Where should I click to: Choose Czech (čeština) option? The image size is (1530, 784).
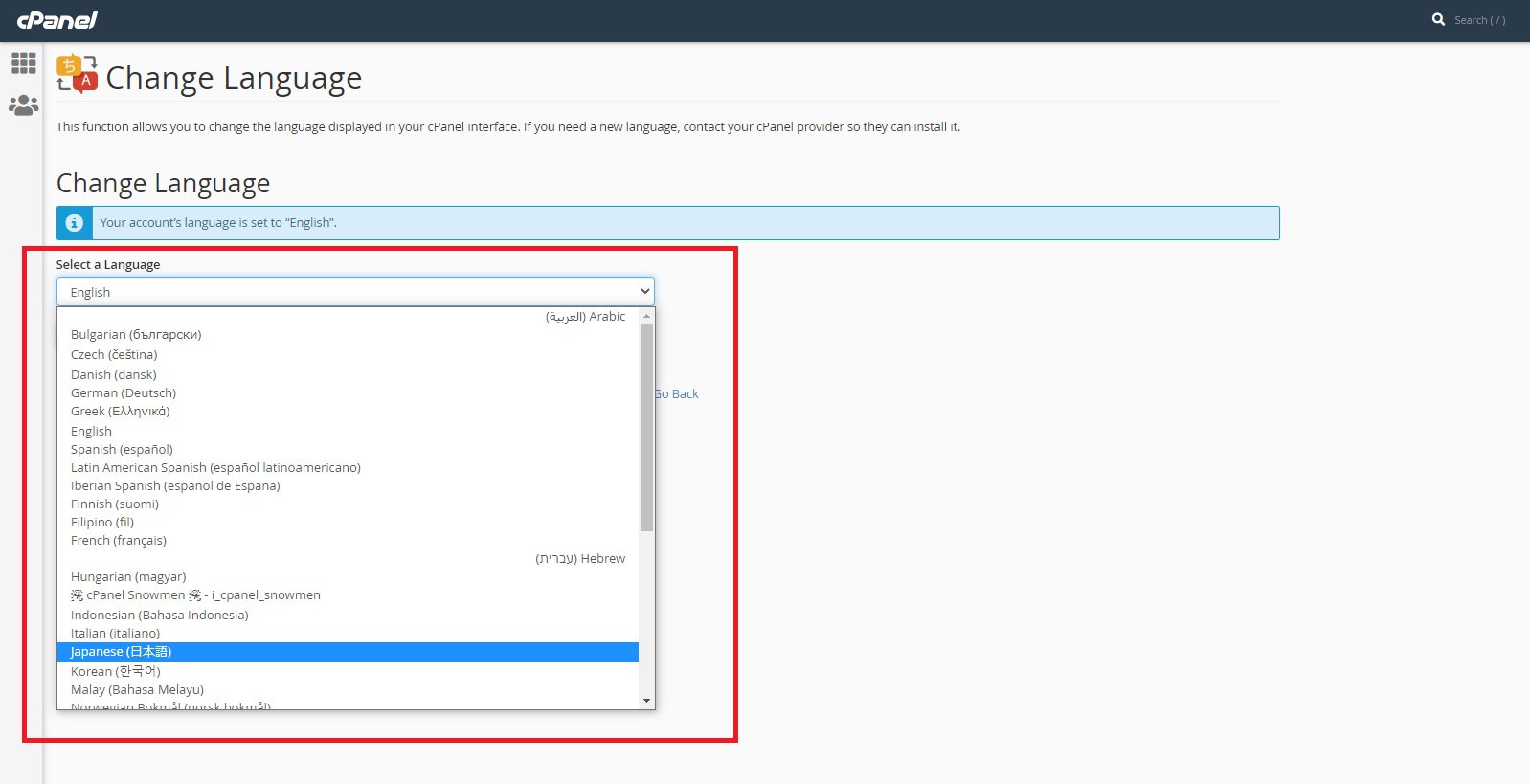click(348, 355)
